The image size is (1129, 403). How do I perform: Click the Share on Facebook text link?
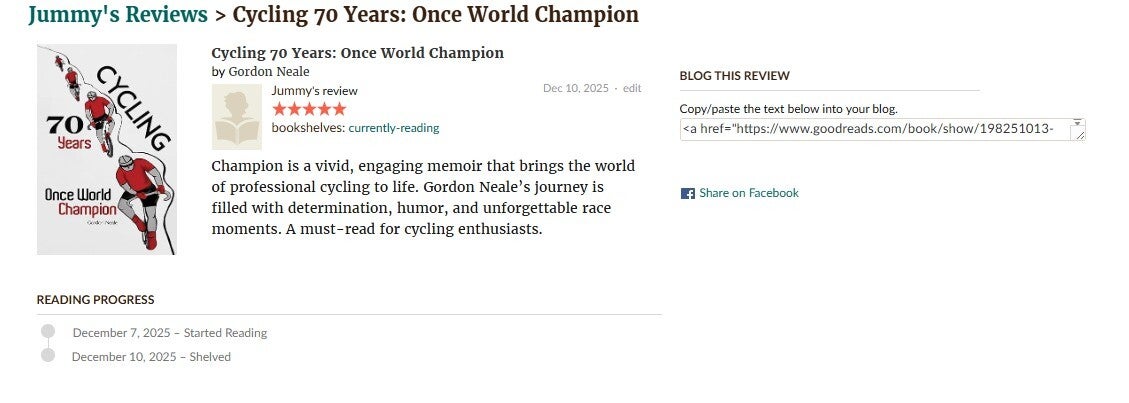point(749,193)
